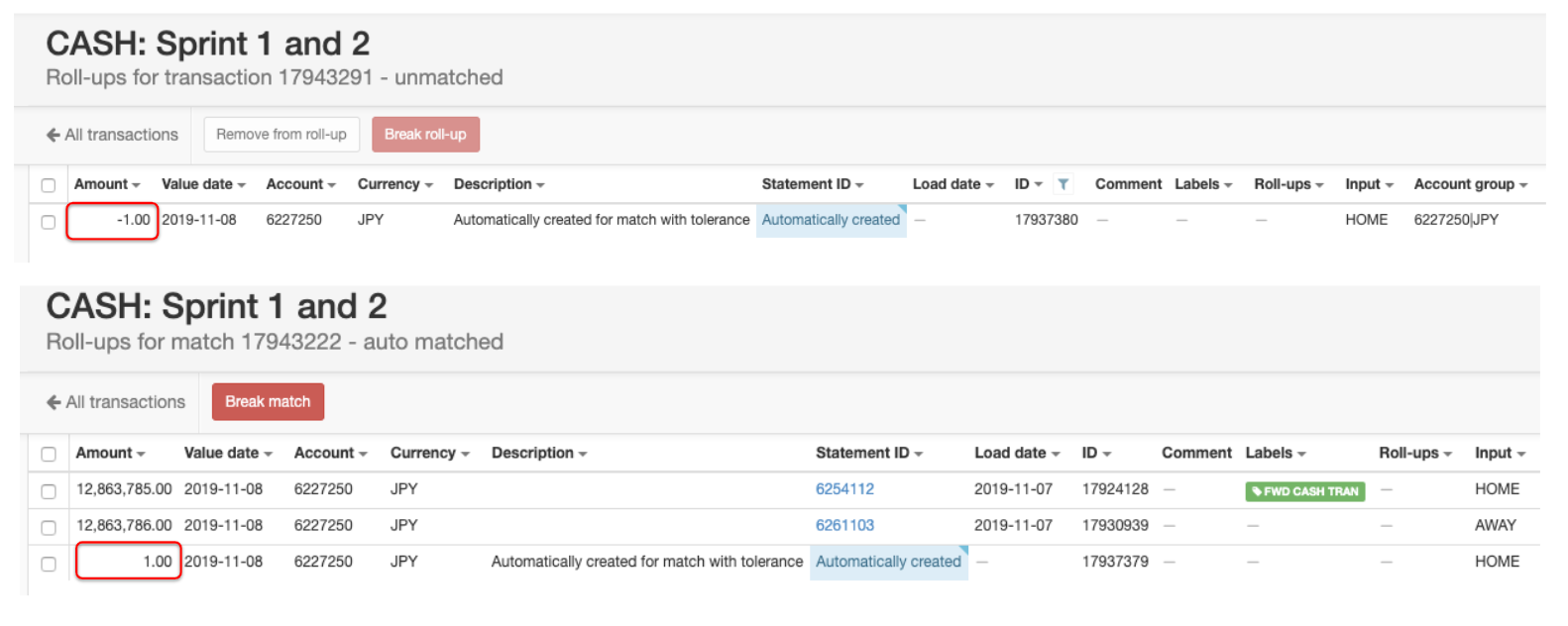1568x626 pixels.
Task: Toggle select-all checkbox in unmatched transaction table
Action: [x=48, y=185]
